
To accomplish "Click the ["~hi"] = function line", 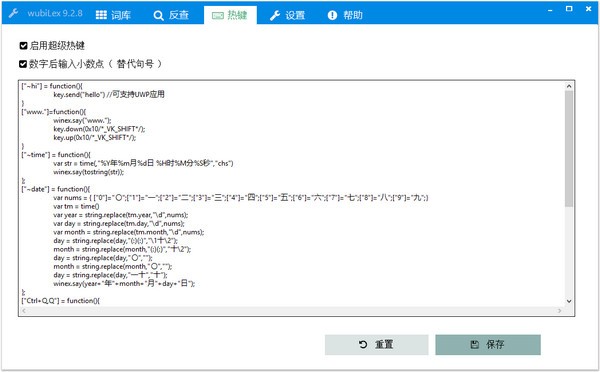I will point(52,86).
